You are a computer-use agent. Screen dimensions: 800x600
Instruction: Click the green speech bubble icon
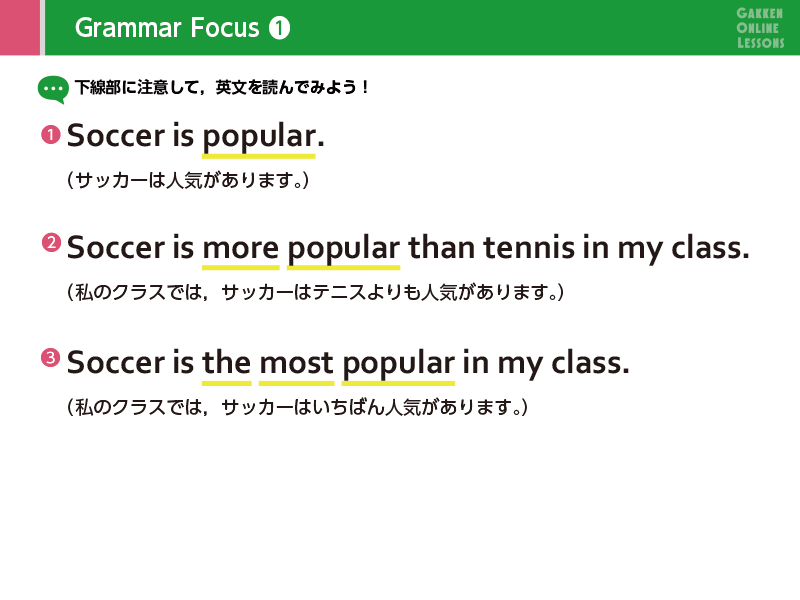point(53,90)
